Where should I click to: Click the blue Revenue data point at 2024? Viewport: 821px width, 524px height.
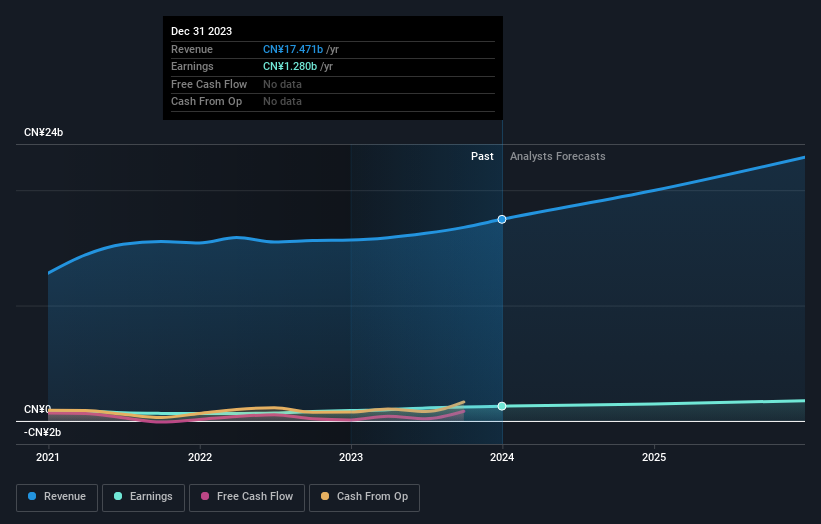502,219
